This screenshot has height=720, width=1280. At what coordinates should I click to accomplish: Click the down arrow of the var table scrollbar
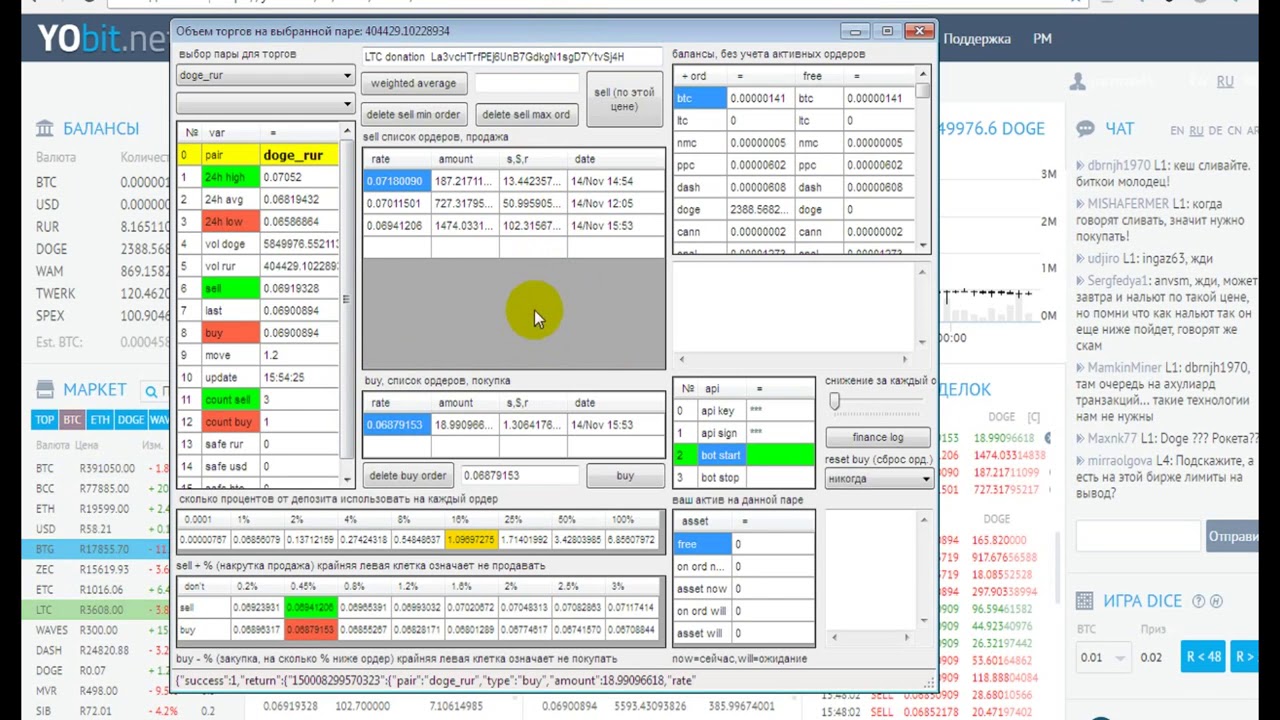click(x=347, y=482)
